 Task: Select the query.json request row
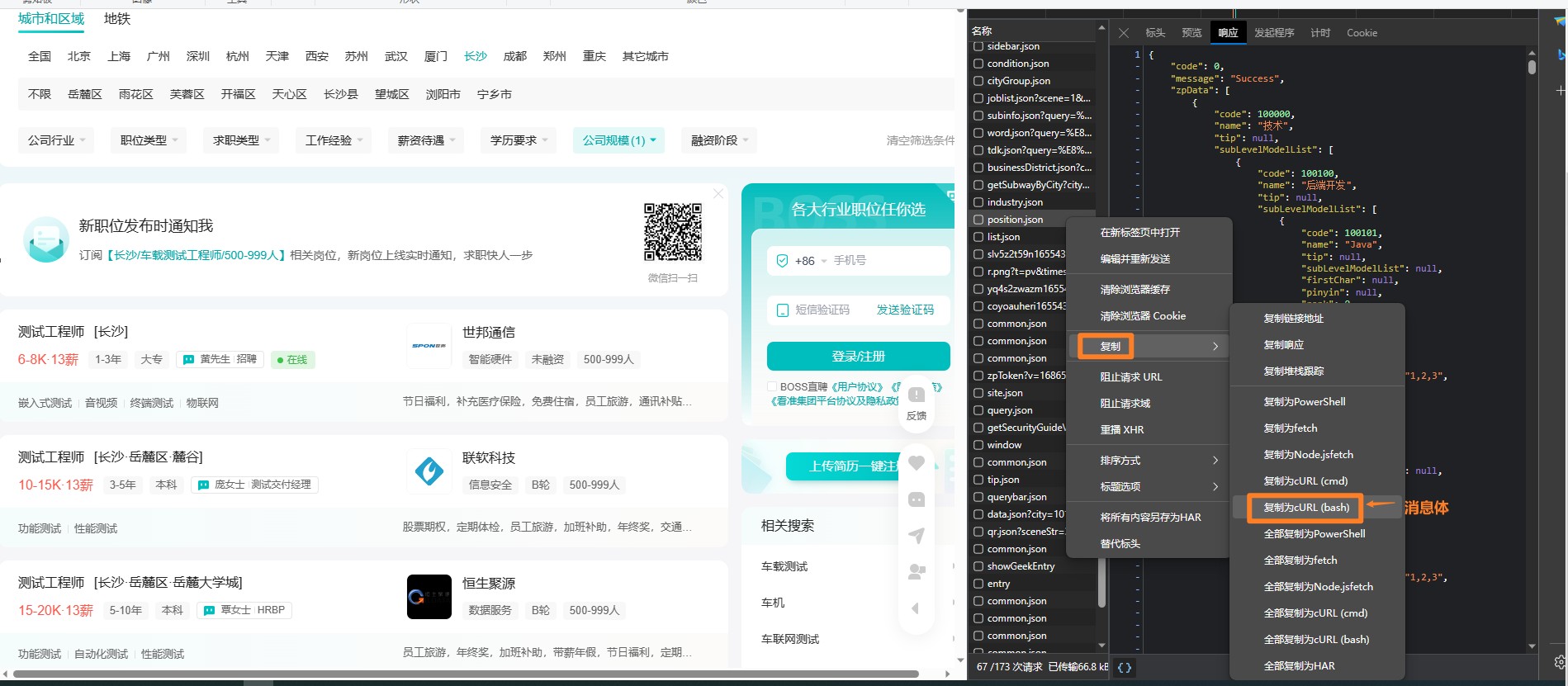tap(1033, 410)
